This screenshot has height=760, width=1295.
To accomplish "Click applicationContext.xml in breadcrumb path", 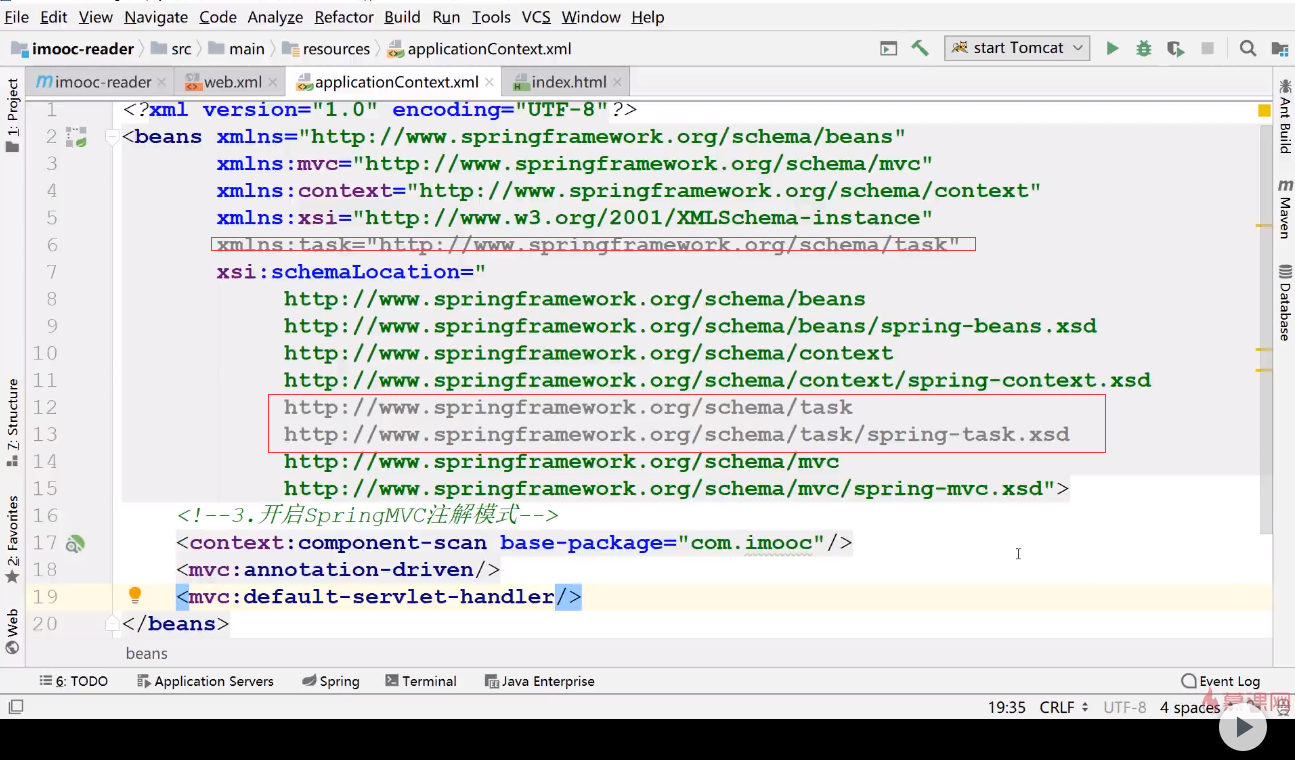I will [480, 49].
